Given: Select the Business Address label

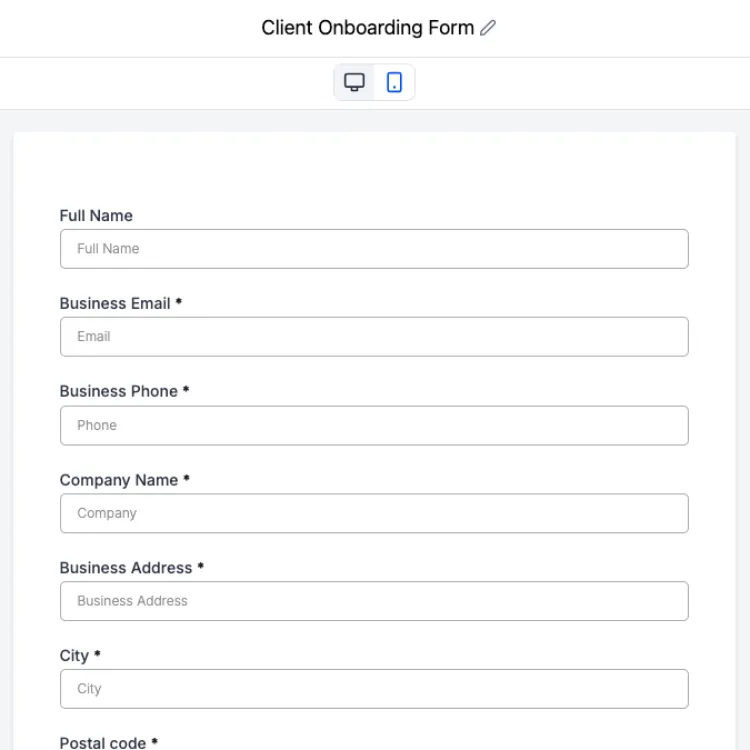Looking at the screenshot, I should click(x=126, y=568).
